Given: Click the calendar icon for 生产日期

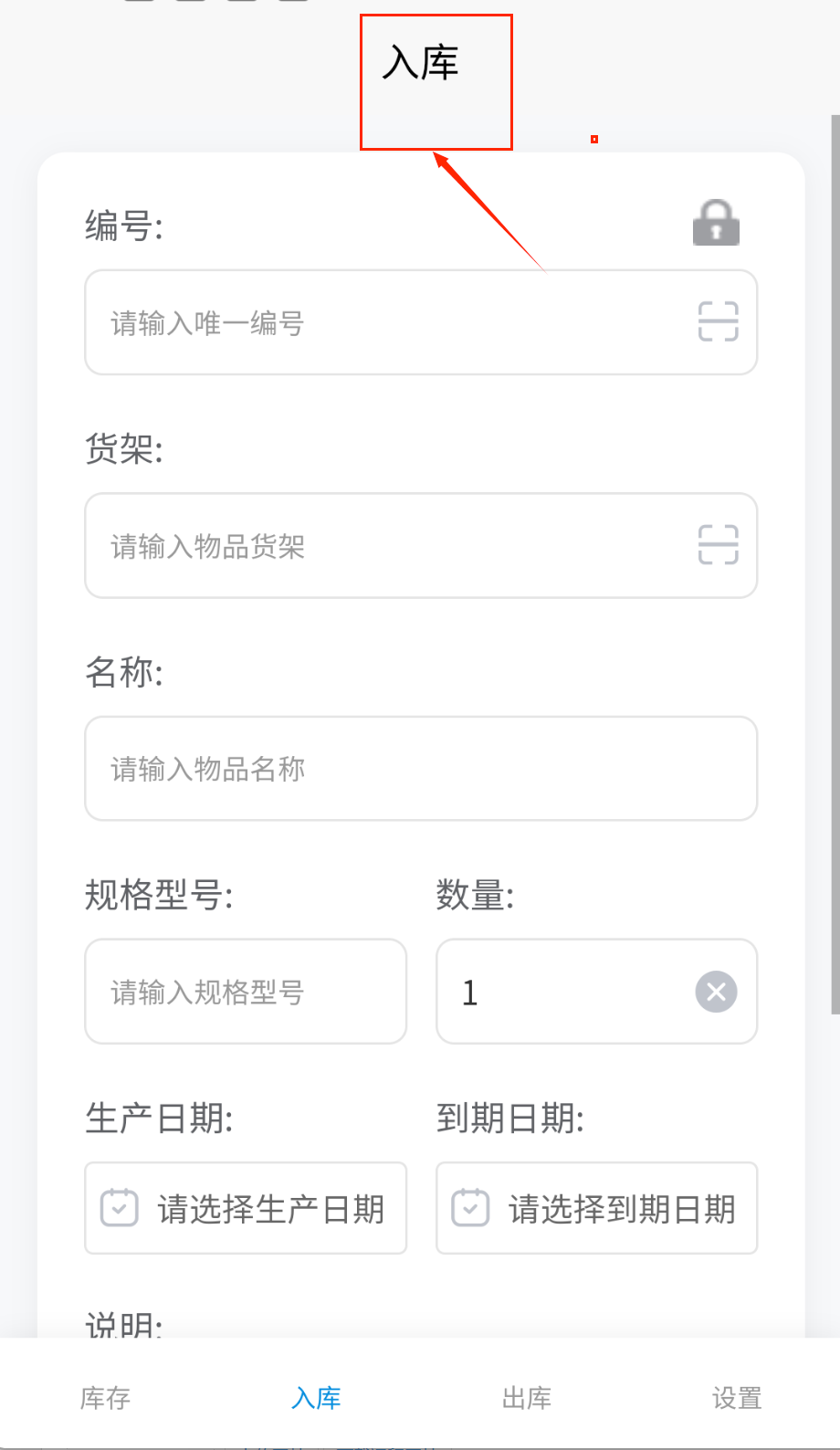Looking at the screenshot, I should (119, 1208).
